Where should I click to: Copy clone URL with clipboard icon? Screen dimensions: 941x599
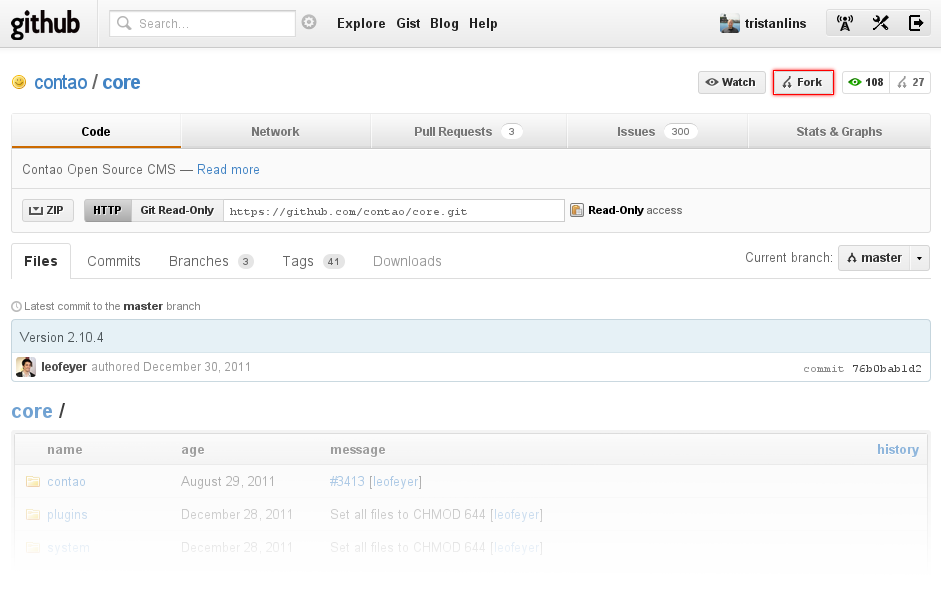pyautogui.click(x=577, y=210)
